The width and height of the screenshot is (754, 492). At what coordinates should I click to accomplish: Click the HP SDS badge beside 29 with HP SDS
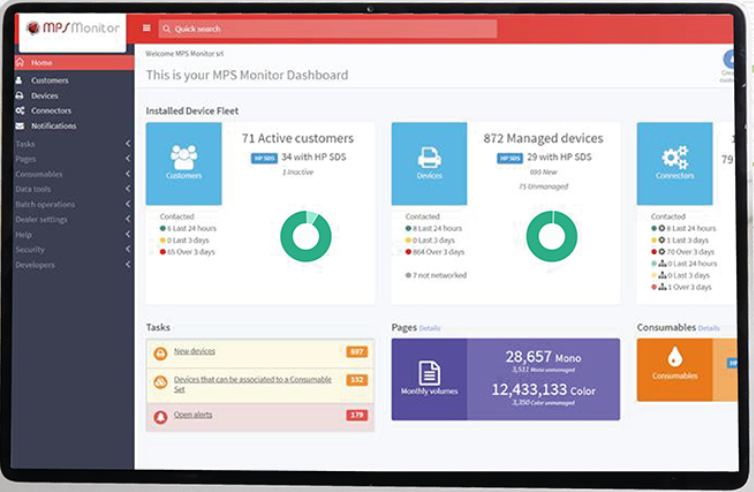point(510,158)
